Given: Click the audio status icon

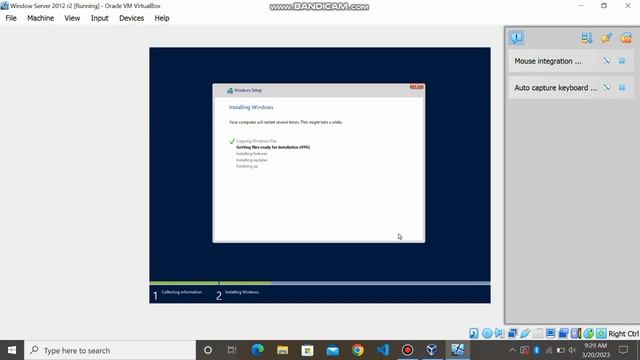Looking at the screenshot, I should point(499,333).
